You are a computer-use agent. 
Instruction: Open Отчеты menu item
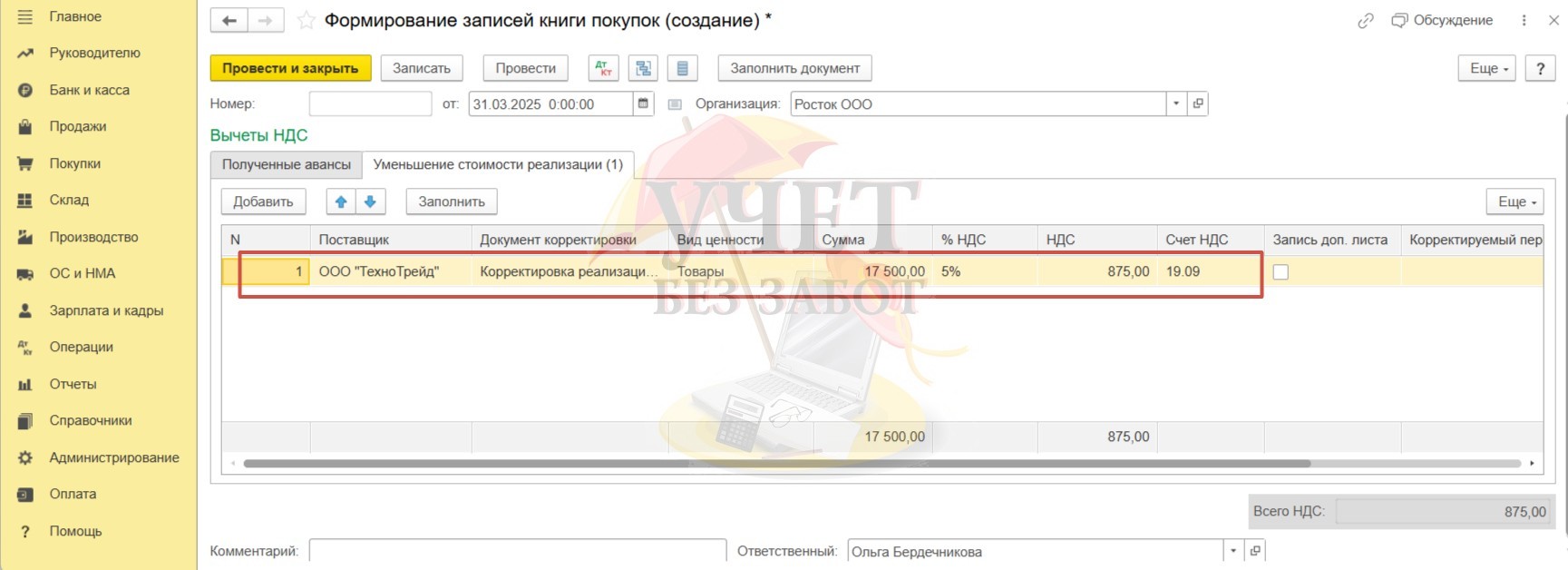(x=73, y=384)
